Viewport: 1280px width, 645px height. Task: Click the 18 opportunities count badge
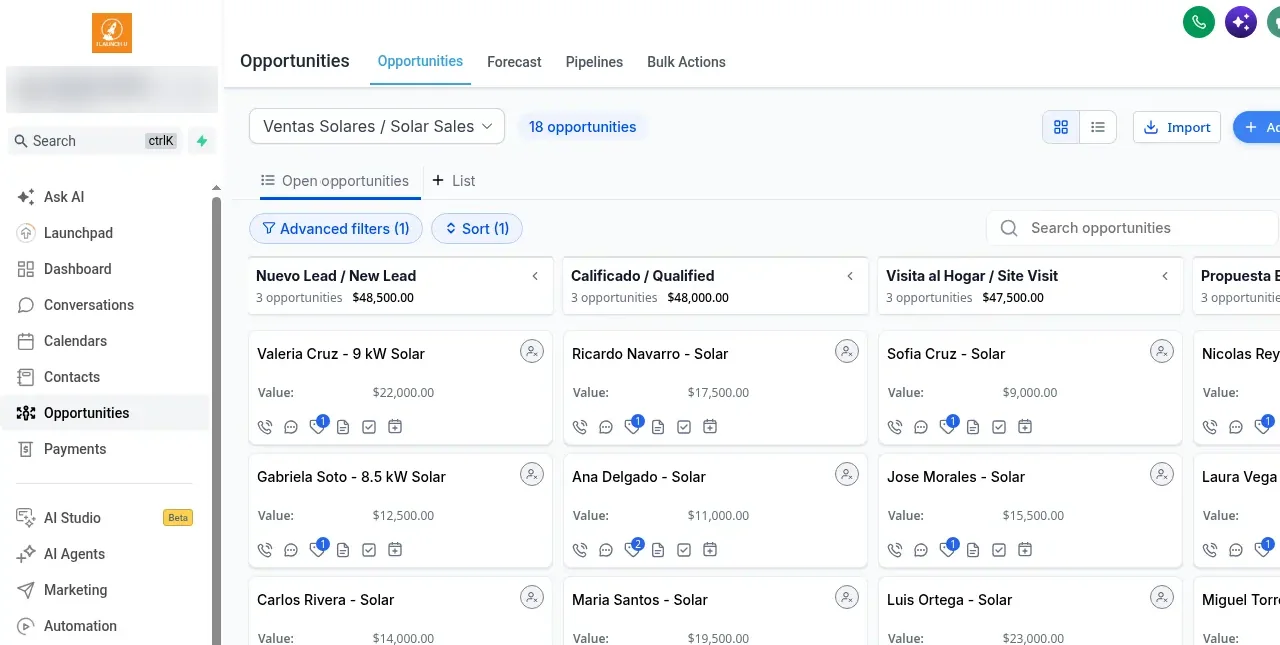[x=582, y=127]
